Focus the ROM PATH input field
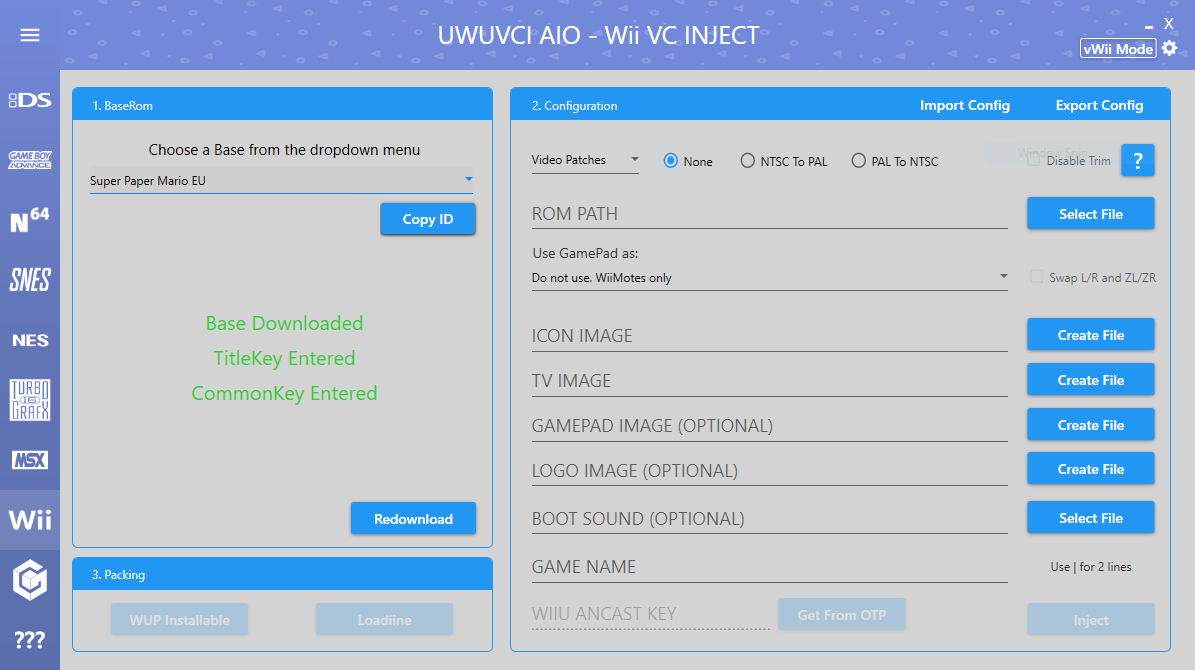The height and width of the screenshot is (670, 1195). pyautogui.click(x=769, y=214)
